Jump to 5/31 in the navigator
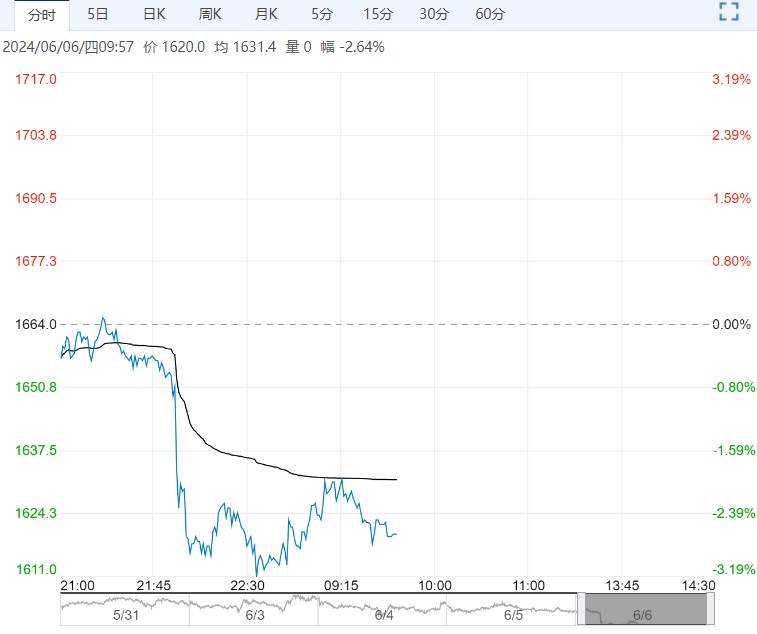 point(126,615)
